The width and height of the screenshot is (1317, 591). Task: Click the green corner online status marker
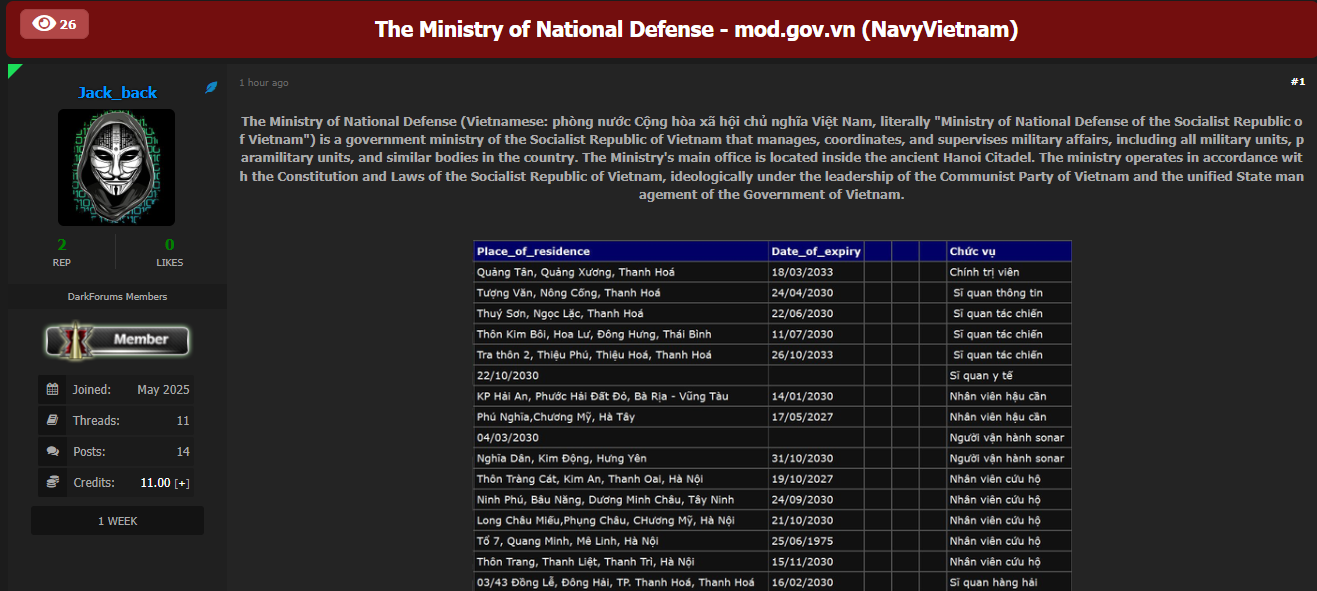tap(14, 69)
